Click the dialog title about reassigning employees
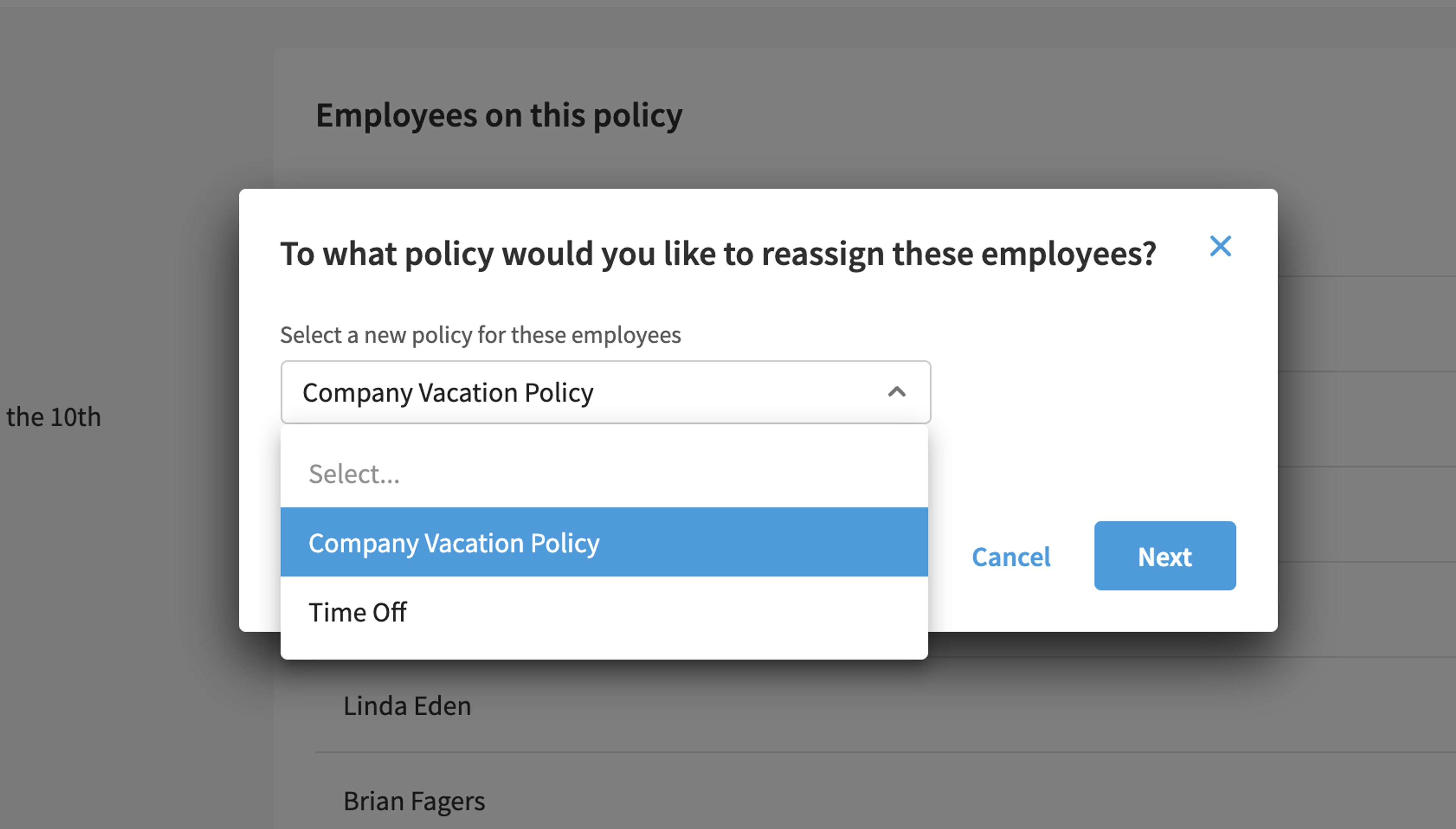 (718, 253)
